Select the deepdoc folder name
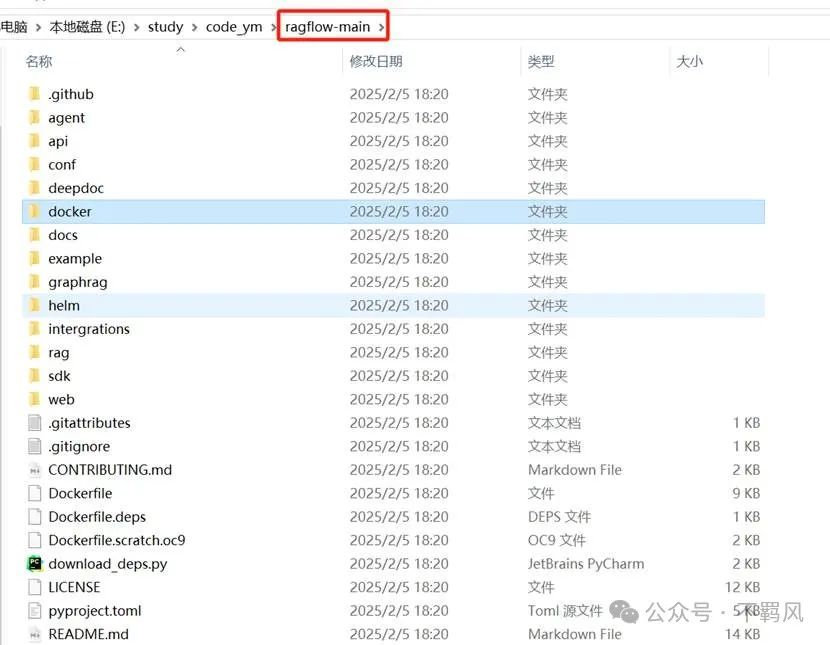The height and width of the screenshot is (645, 830). click(76, 188)
